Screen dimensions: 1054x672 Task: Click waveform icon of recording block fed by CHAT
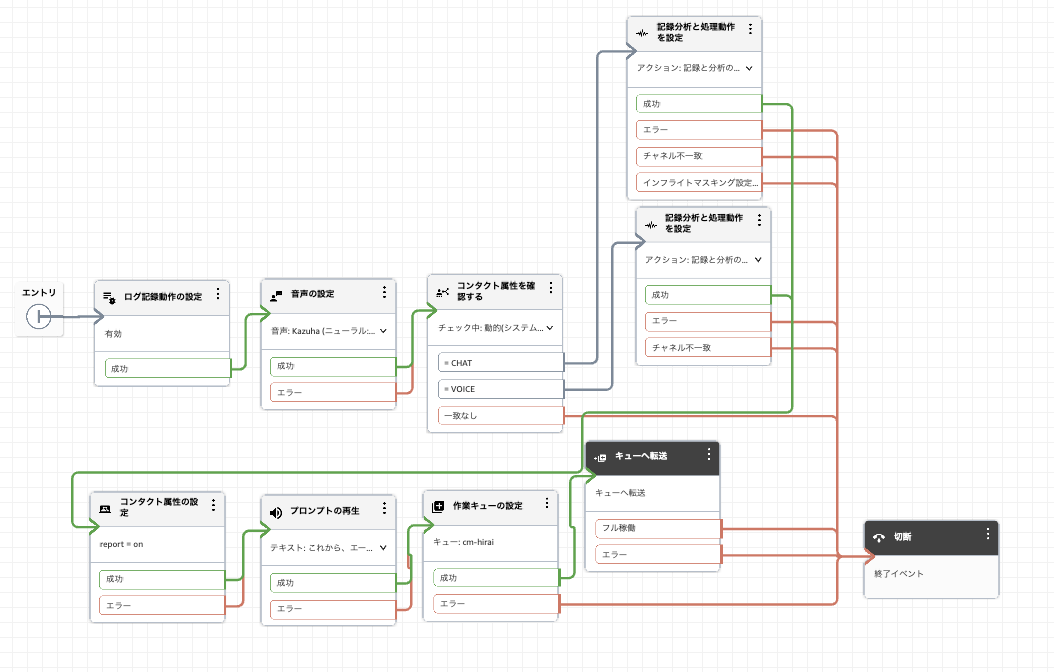coord(642,32)
